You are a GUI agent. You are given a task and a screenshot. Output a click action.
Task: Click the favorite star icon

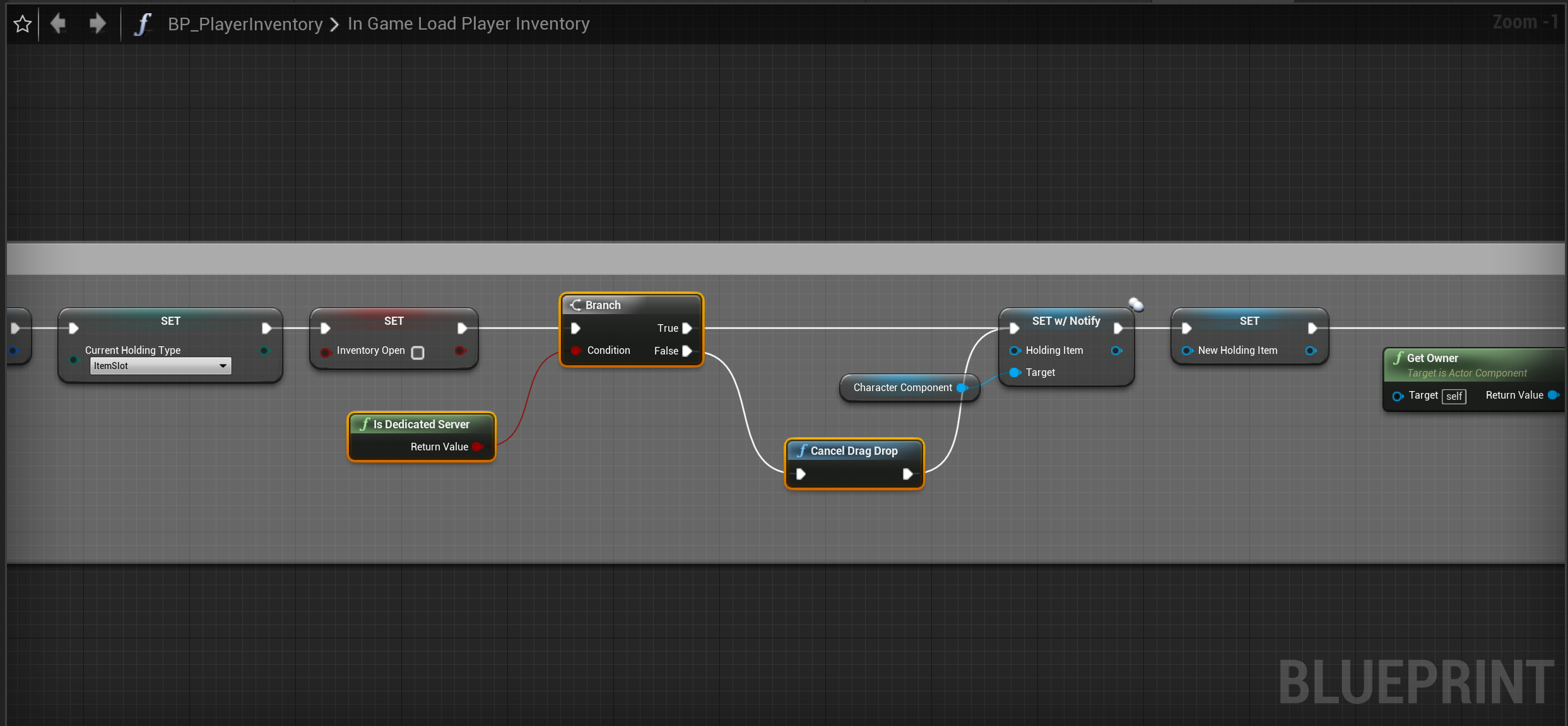click(x=23, y=24)
